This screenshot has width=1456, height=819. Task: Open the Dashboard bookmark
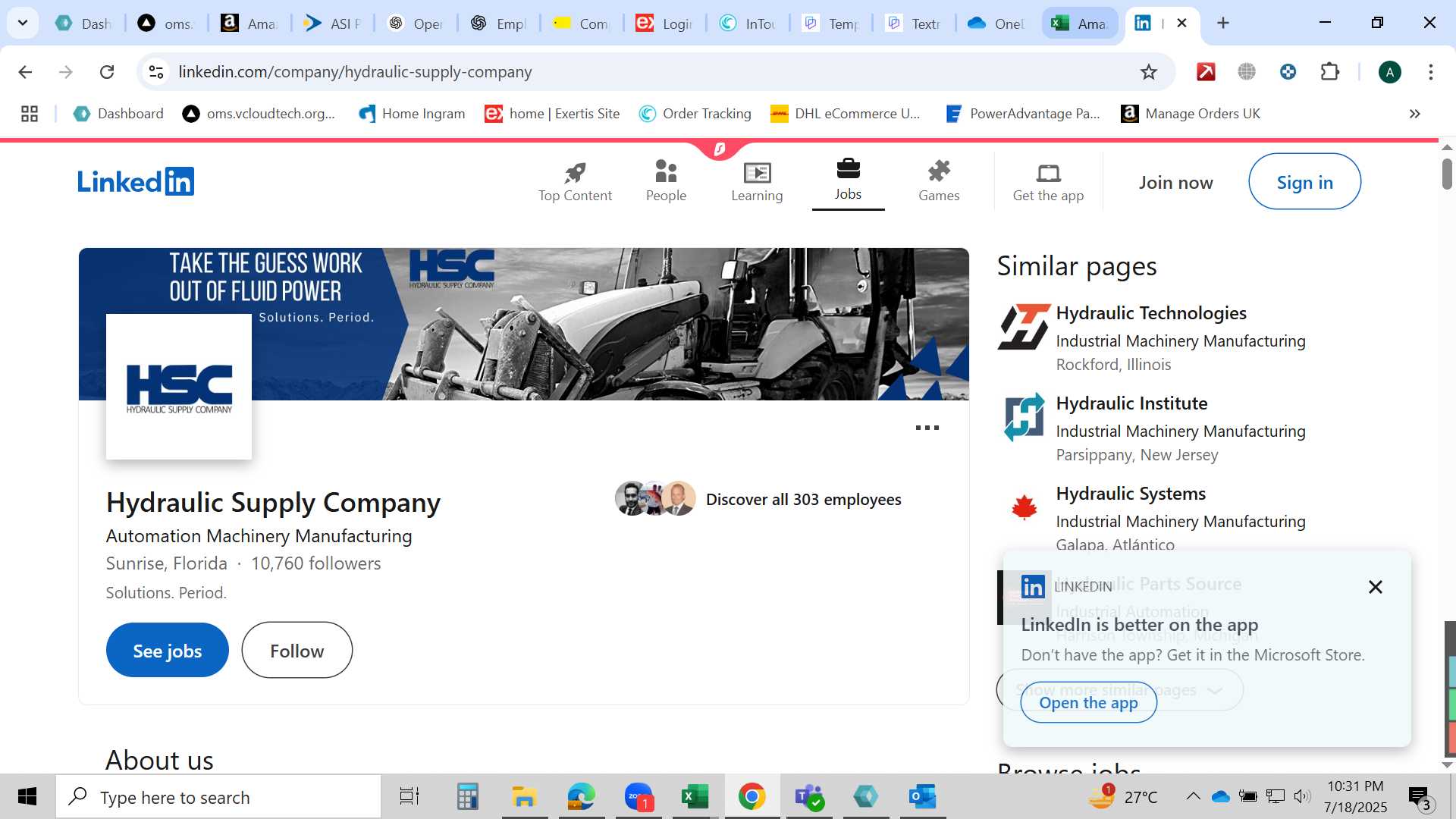118,114
